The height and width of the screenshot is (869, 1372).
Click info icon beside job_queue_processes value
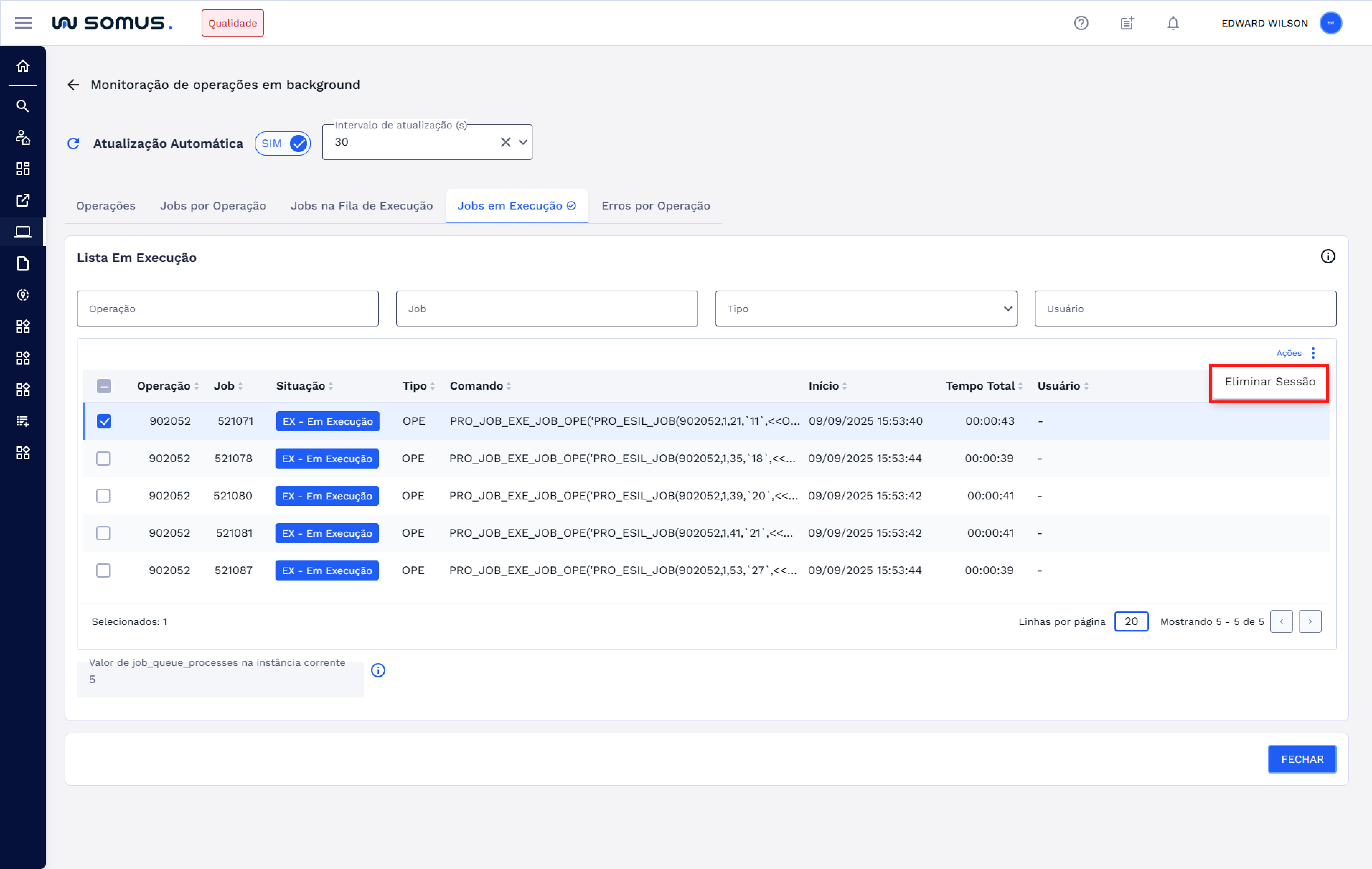coord(378,670)
